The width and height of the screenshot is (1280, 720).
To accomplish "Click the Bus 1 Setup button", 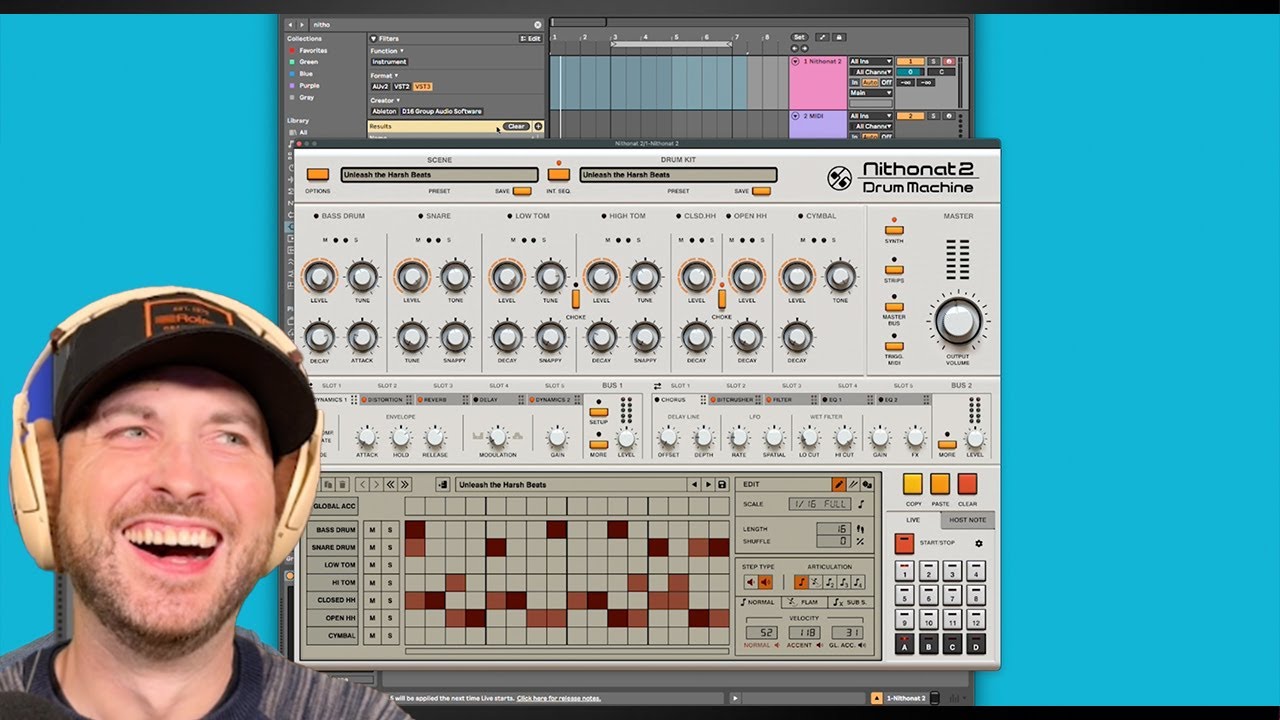I will [x=598, y=411].
